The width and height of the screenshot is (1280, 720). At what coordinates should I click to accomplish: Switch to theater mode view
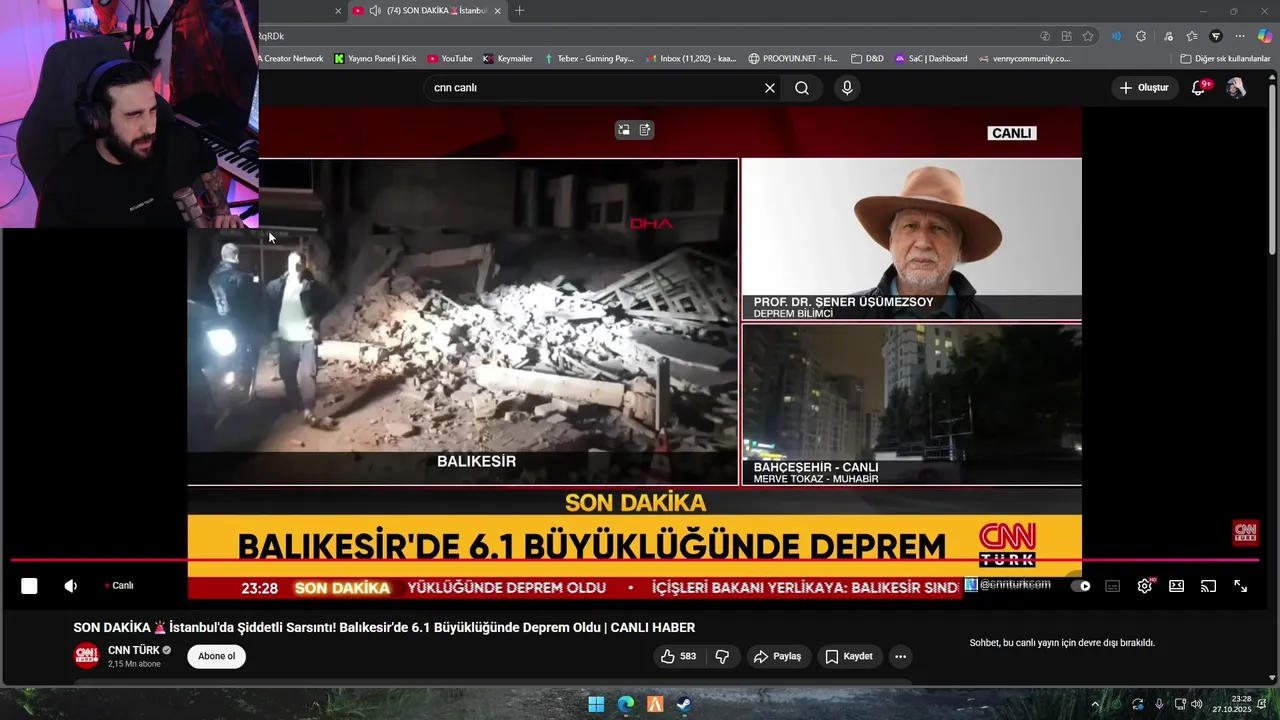pyautogui.click(x=1177, y=586)
